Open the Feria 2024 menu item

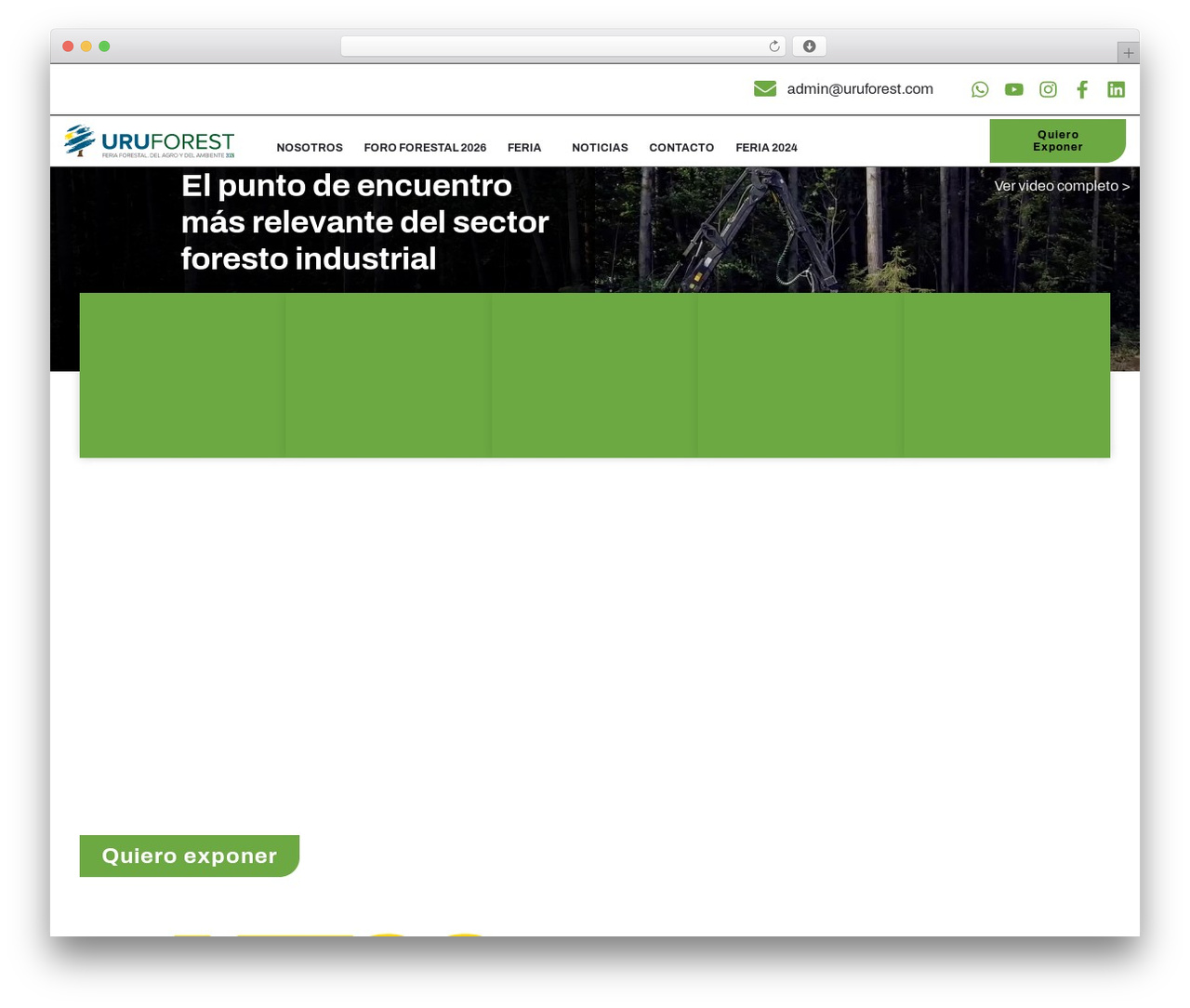(x=766, y=148)
